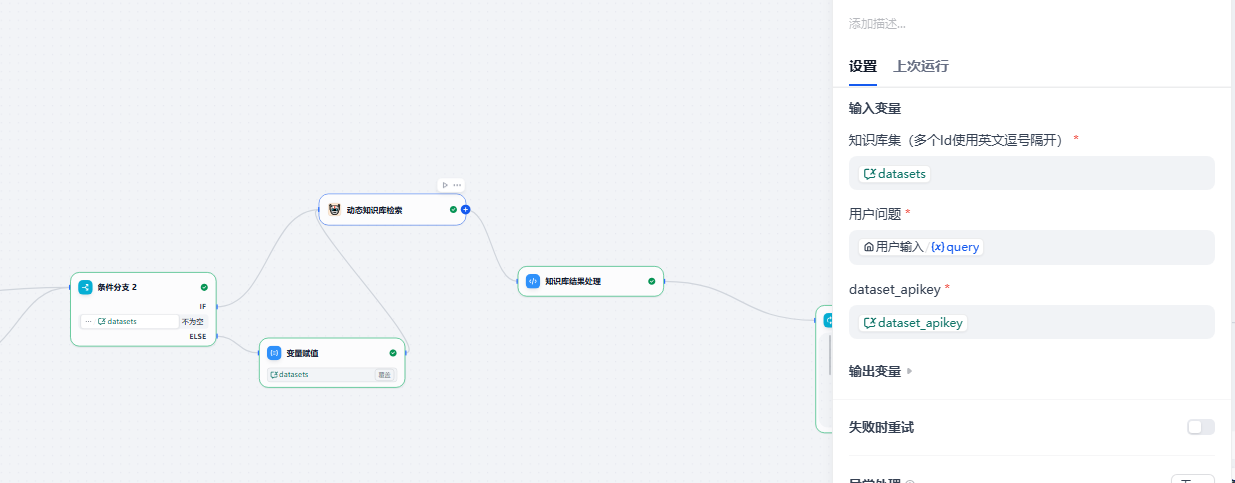
Task: Click the three-dot prefix in the IF condition
Action: click(89, 321)
